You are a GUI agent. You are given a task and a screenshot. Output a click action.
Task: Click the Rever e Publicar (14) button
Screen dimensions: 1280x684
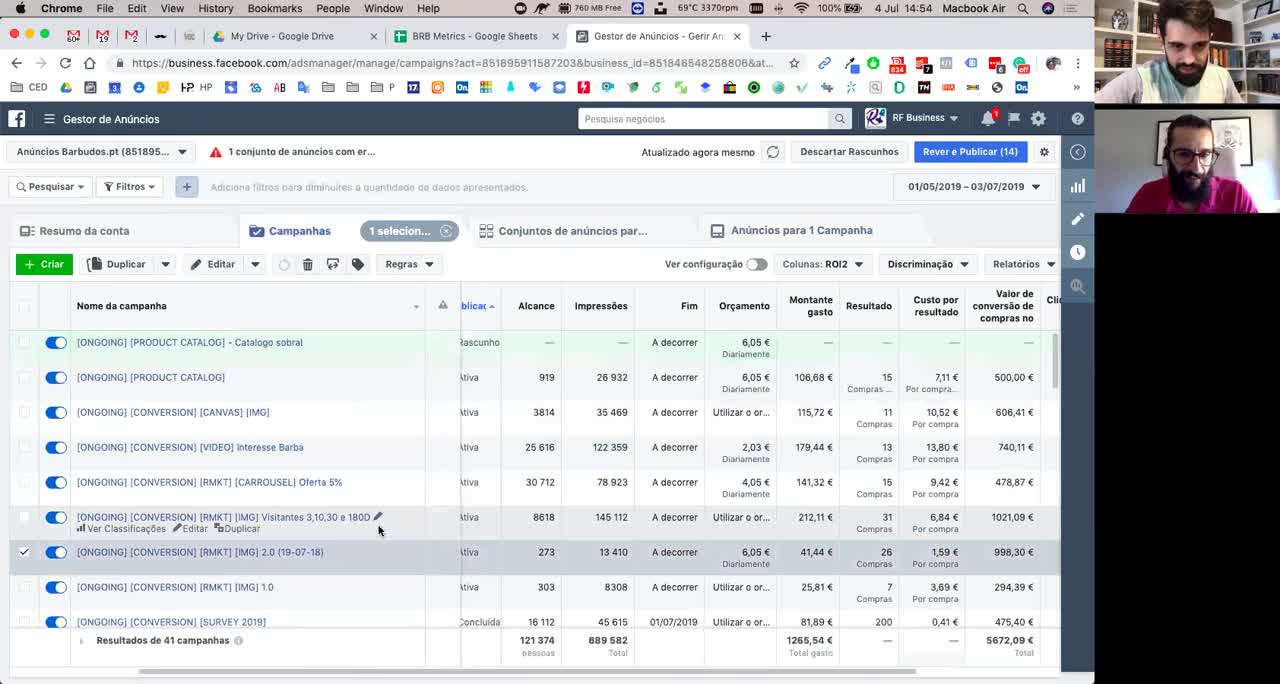[969, 152]
